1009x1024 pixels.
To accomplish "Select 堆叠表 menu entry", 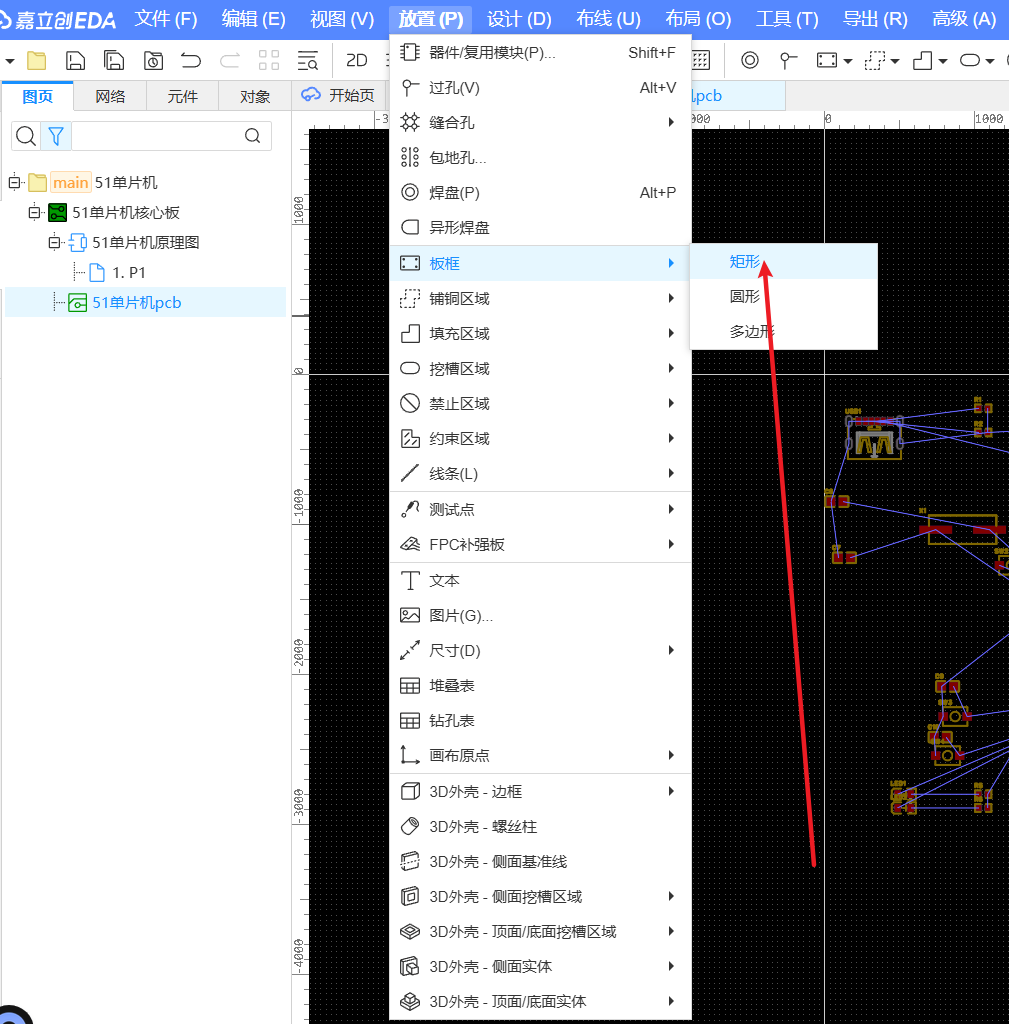I will [x=540, y=686].
